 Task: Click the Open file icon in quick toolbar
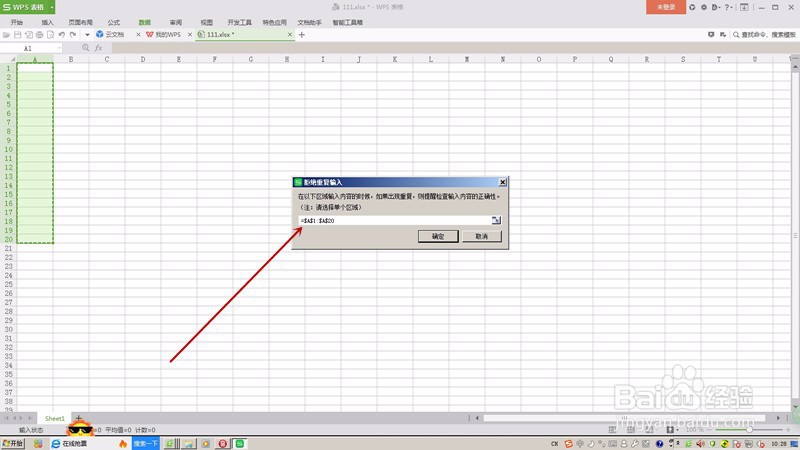7,35
